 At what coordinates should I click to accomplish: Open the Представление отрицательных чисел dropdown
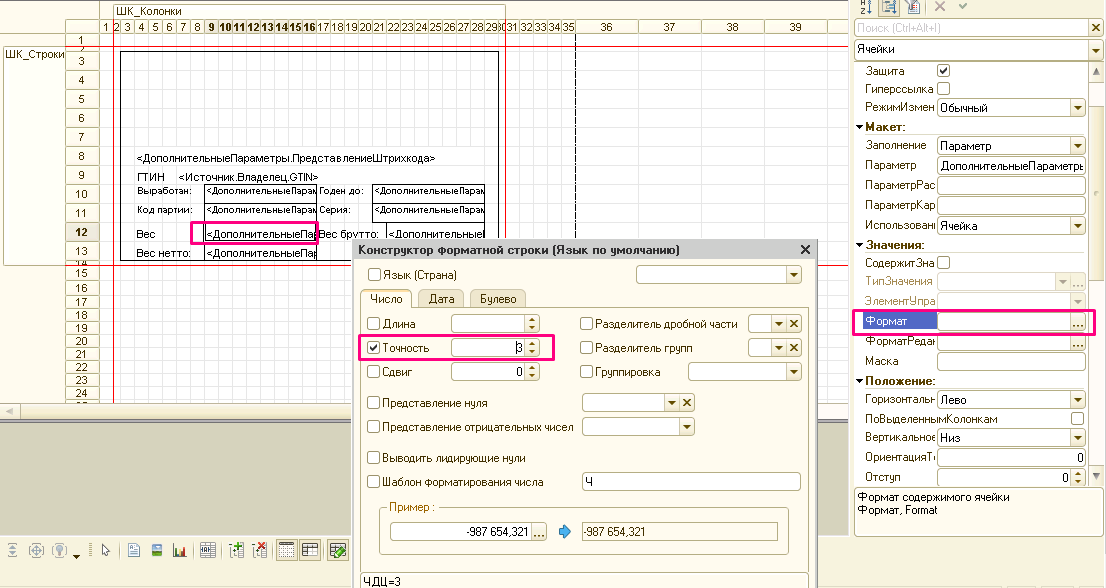687,427
